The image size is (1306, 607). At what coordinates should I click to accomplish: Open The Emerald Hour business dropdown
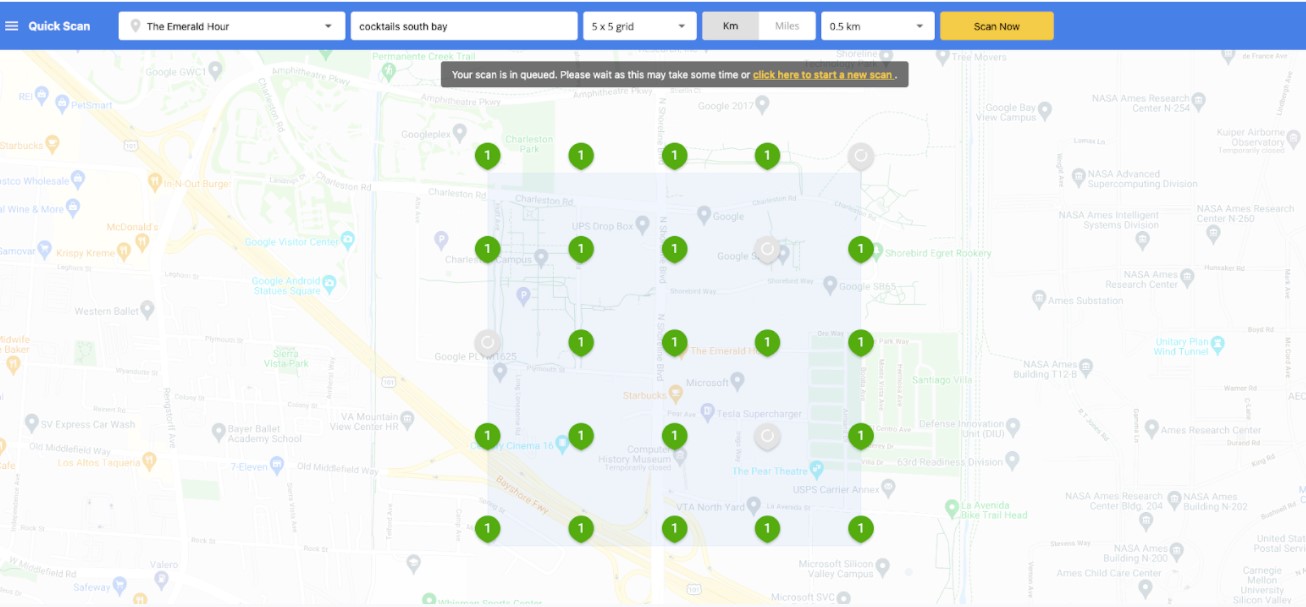tap(231, 26)
